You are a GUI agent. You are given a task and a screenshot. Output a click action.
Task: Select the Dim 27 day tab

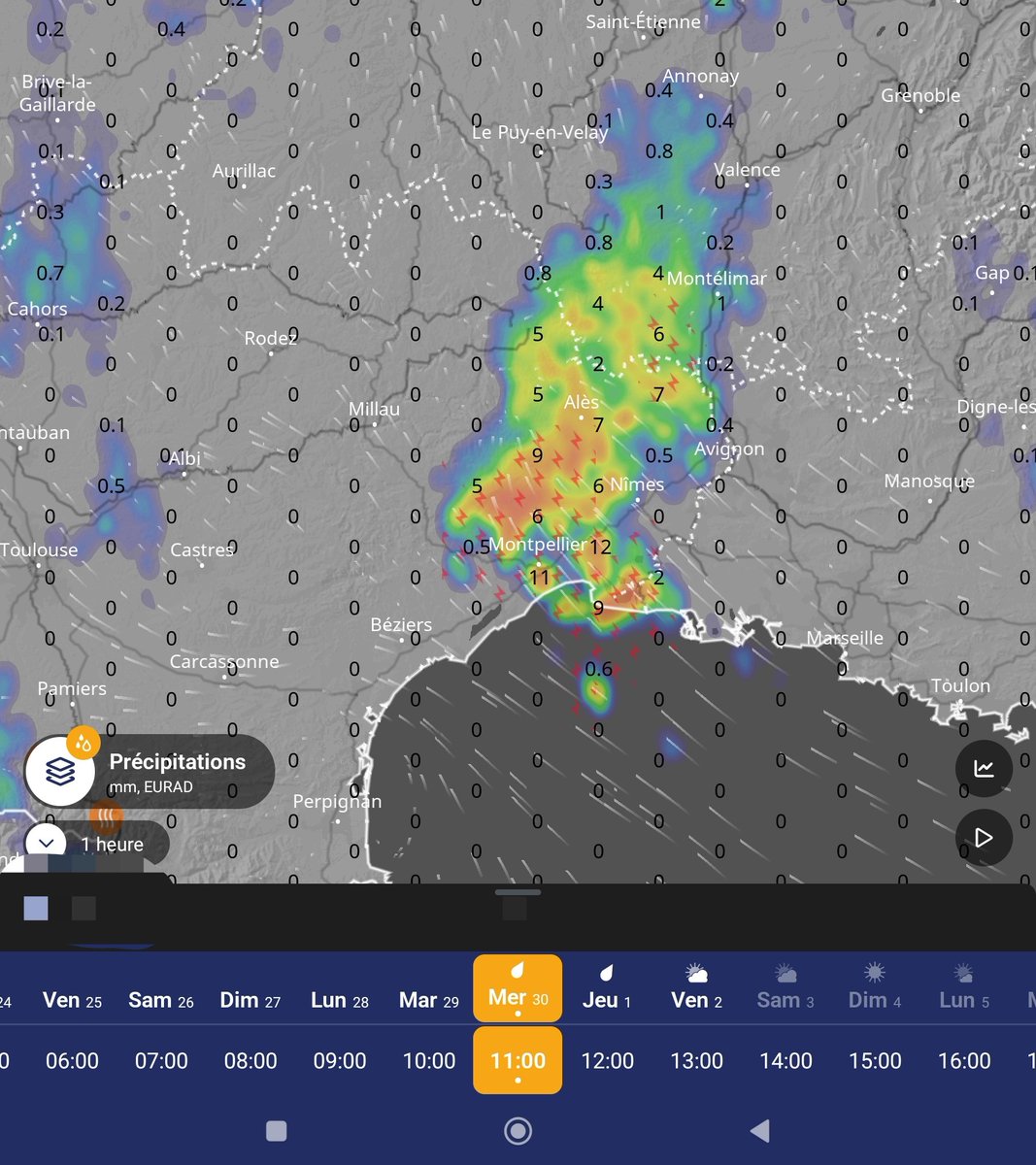pos(251,1000)
